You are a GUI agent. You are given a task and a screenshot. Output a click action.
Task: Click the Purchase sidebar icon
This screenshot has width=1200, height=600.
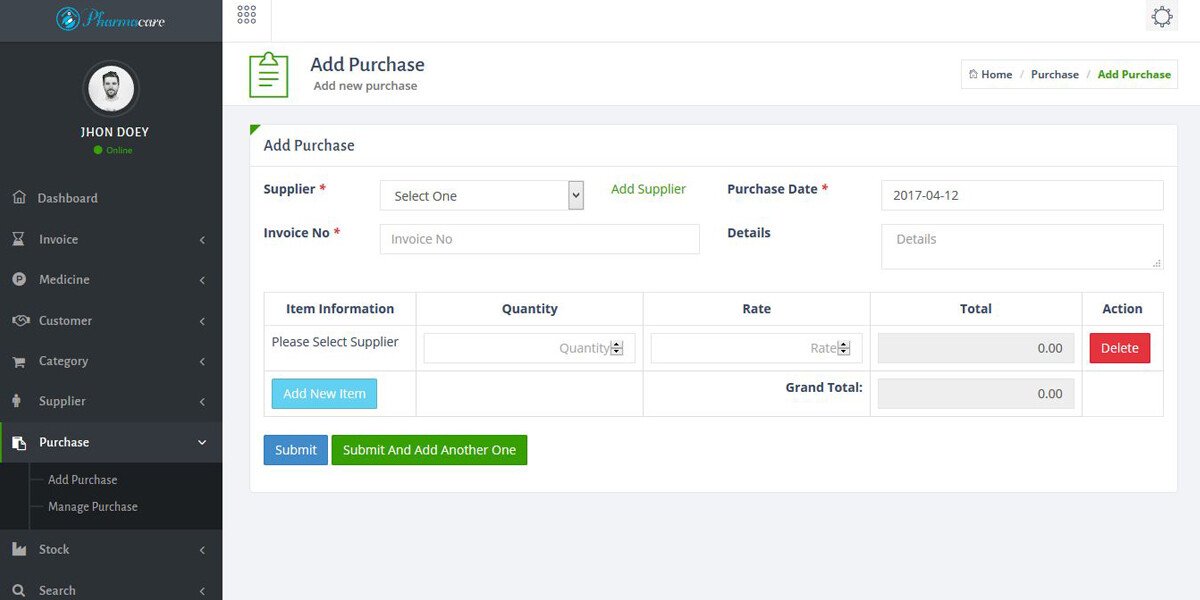tap(19, 442)
